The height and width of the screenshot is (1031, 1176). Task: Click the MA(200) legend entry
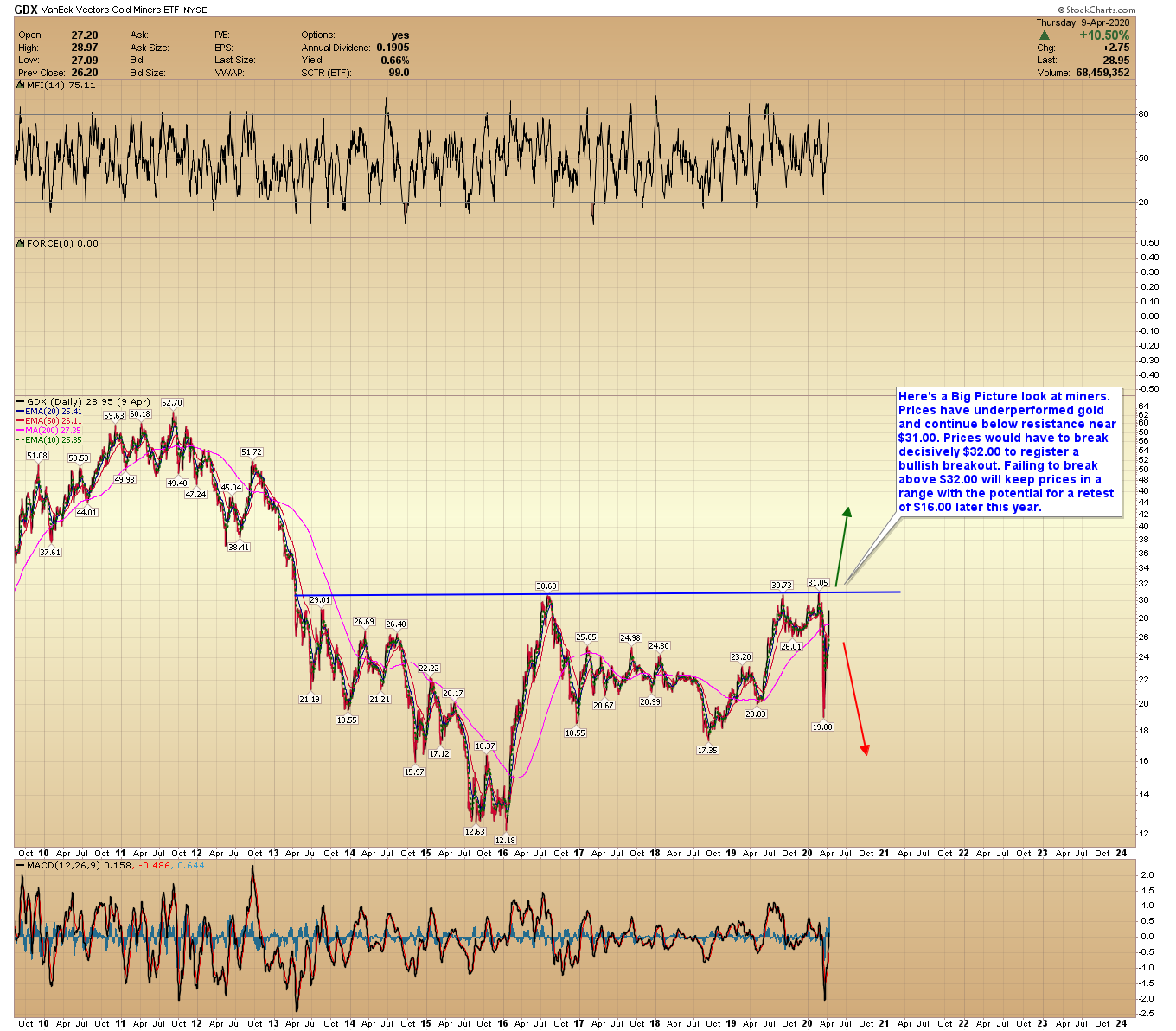tap(49, 431)
